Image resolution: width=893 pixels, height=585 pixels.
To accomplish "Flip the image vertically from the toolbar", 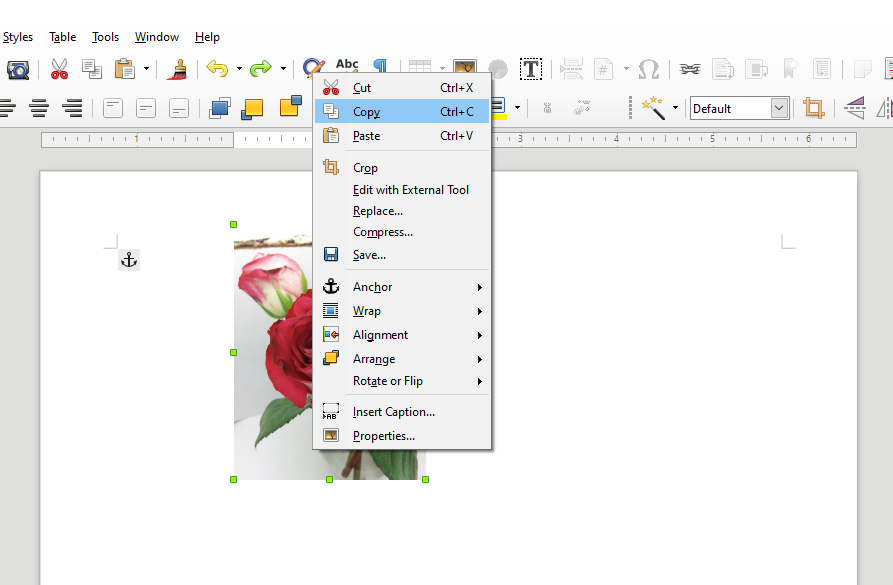I will [x=857, y=108].
